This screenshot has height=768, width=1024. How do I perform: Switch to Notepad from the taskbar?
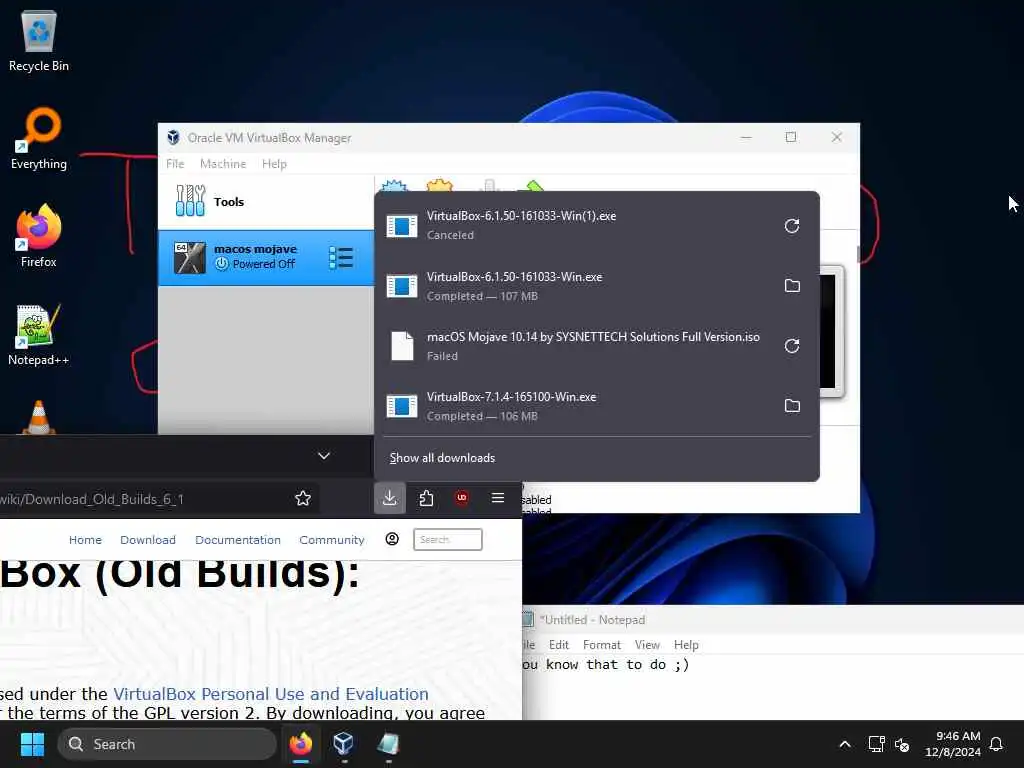tap(388, 744)
